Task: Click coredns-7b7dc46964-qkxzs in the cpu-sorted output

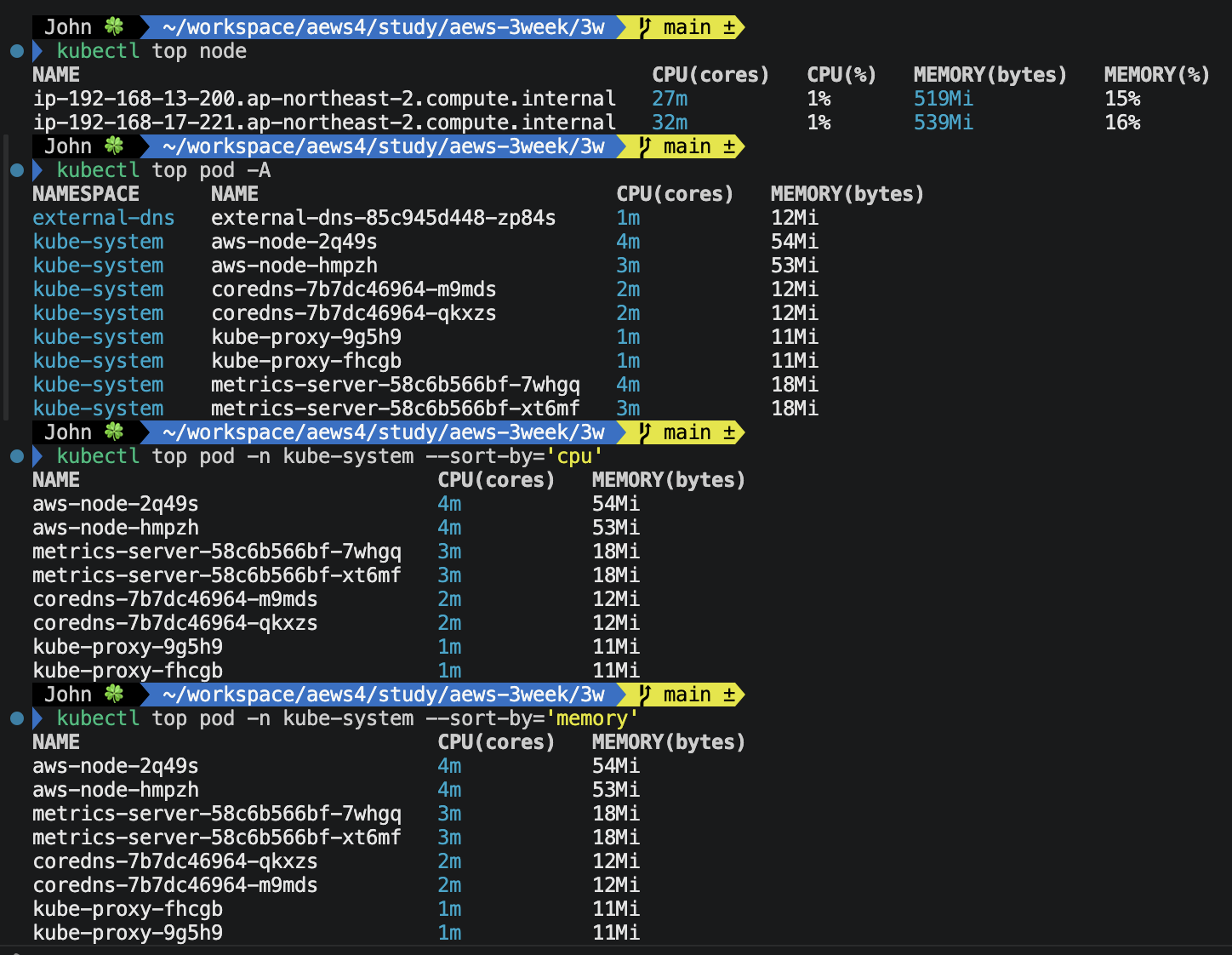Action: click(x=175, y=623)
